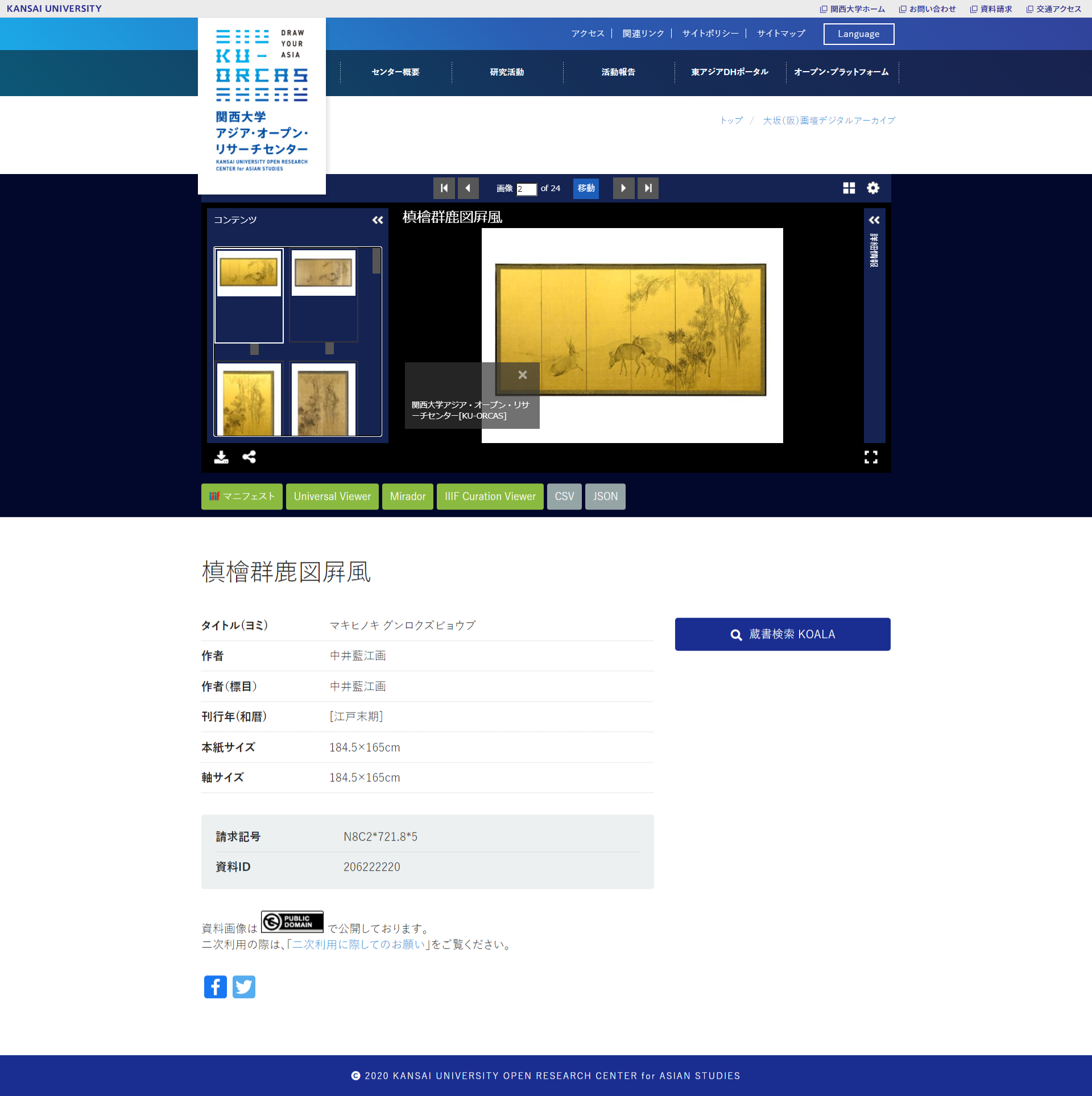Screen dimensions: 1092x1096
Task: Open the 二次利用に際してのお願い link
Action: click(x=358, y=945)
